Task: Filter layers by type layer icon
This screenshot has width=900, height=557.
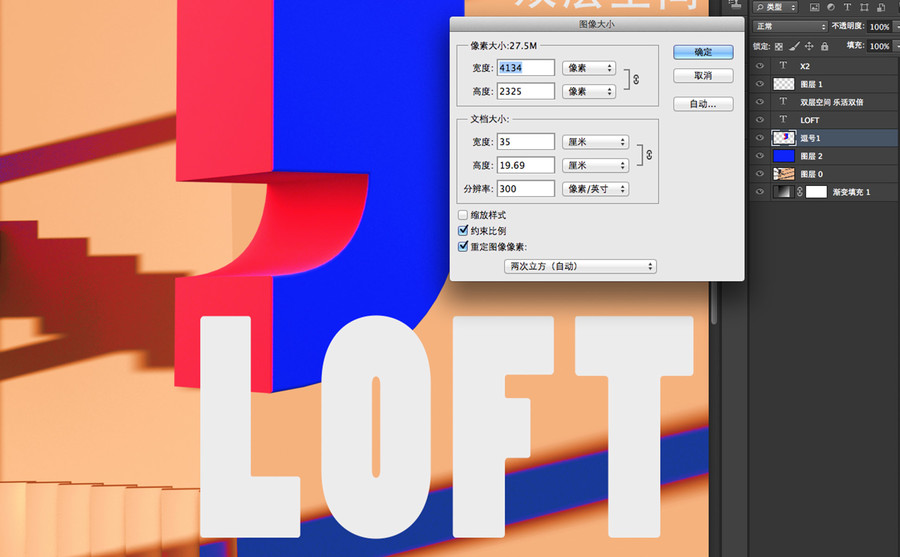Action: [847, 7]
